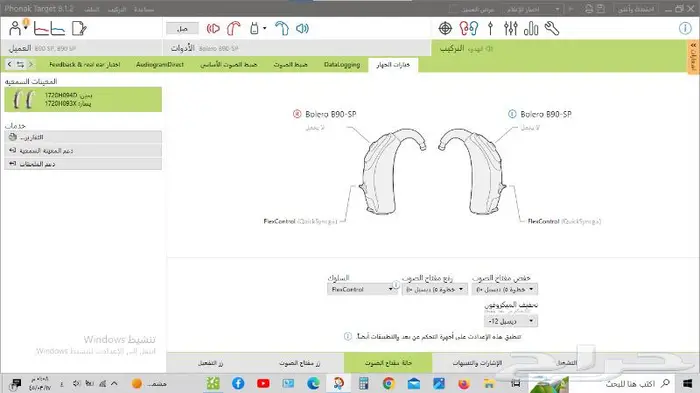This screenshot has width=700, height=393.
Task: Select the خيارات الجهاز tab
Action: 393,65
